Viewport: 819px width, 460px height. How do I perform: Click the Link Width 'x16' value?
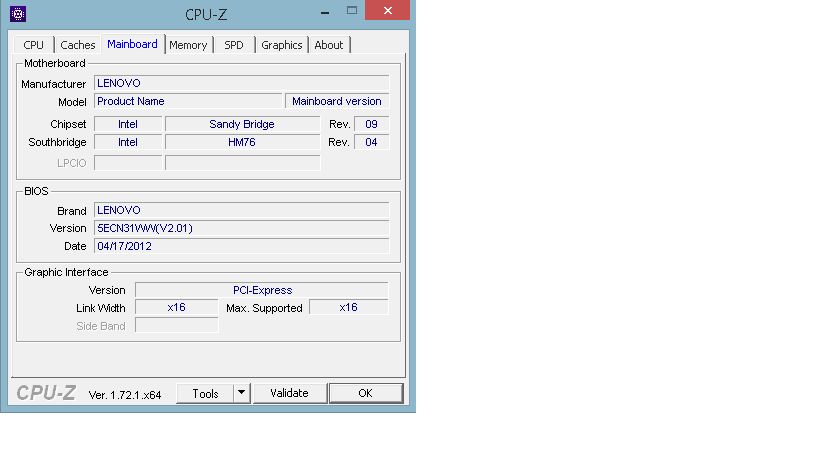coord(177,308)
